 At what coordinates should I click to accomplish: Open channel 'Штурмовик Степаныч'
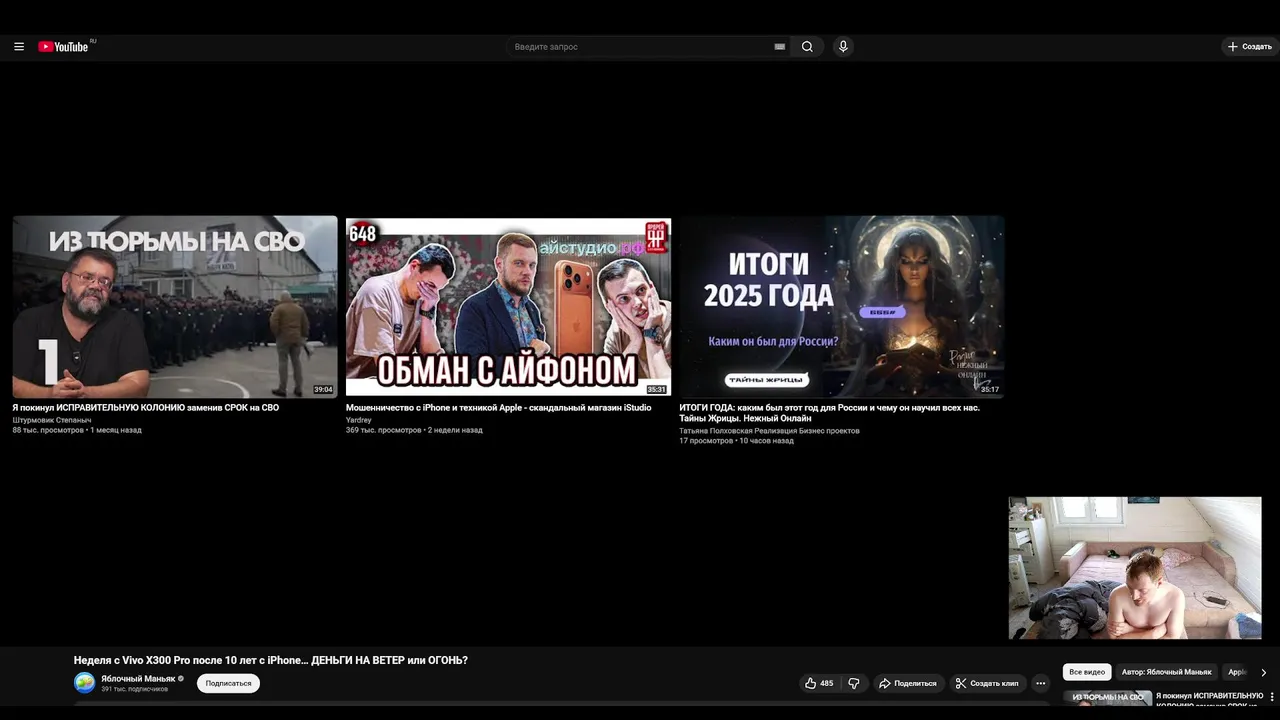point(51,420)
